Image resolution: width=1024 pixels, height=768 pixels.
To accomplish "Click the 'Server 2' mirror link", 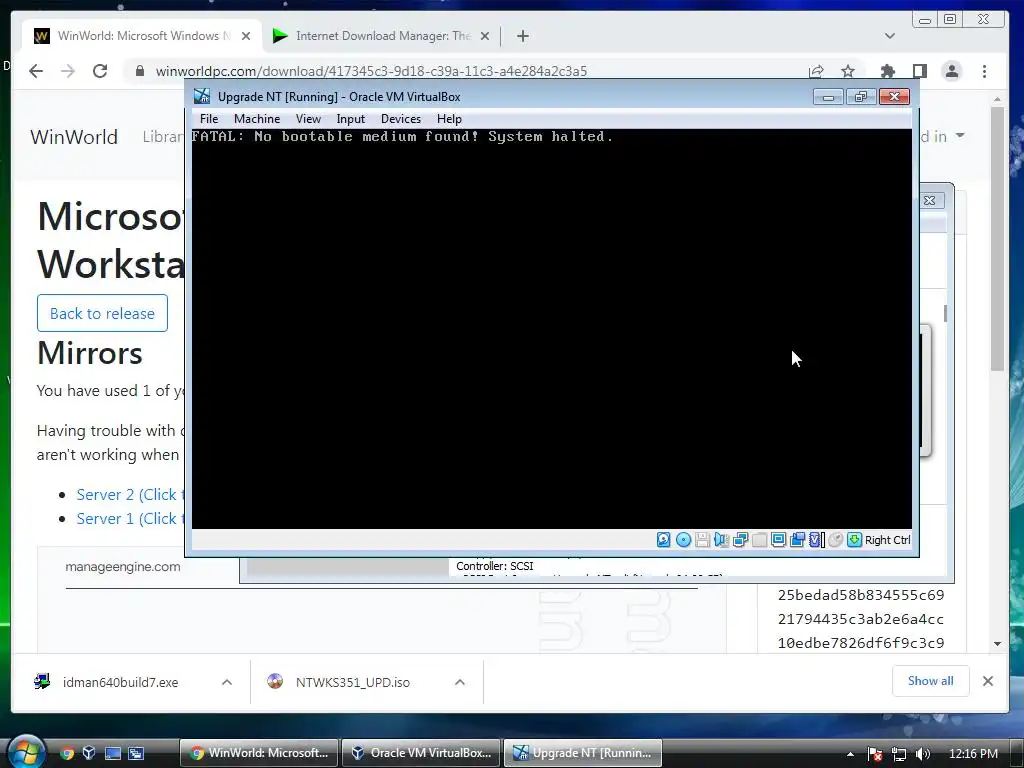I will [x=130, y=494].
